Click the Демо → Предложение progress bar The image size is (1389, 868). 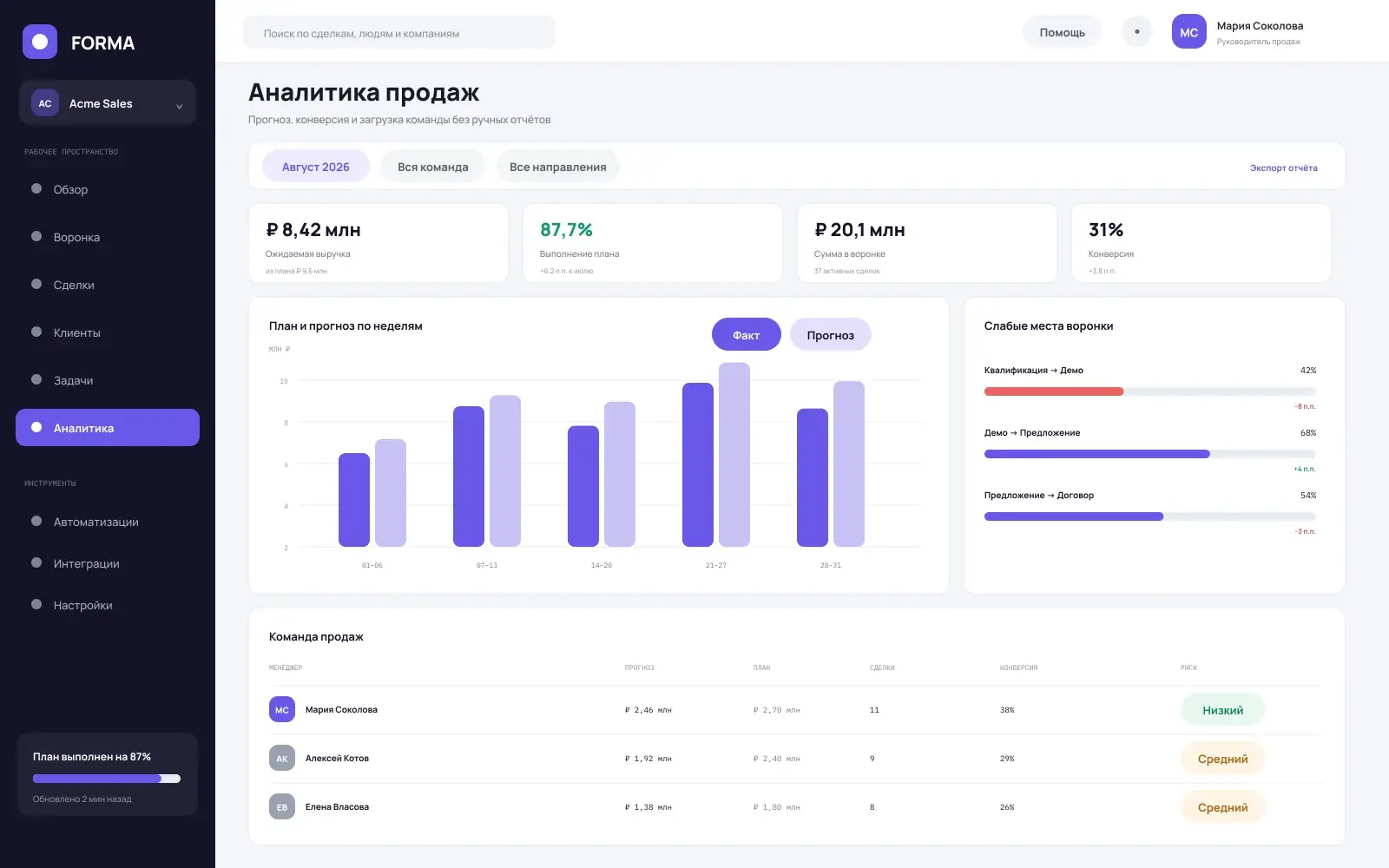1150,454
